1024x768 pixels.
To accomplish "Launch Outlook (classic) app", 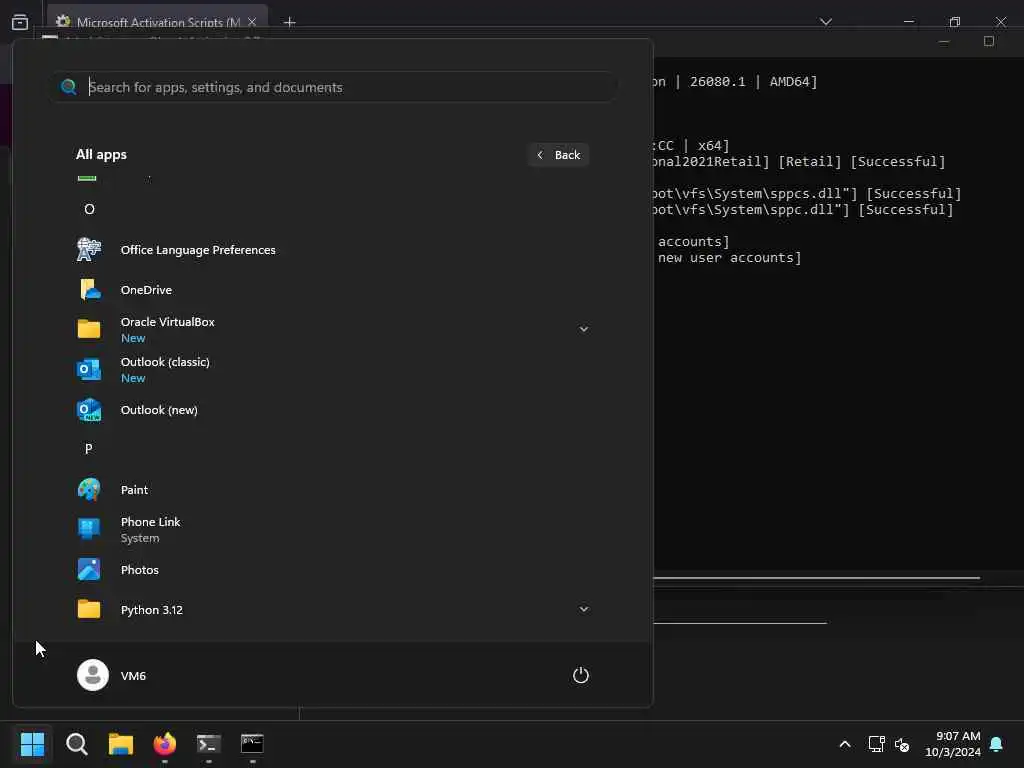I will coord(333,370).
